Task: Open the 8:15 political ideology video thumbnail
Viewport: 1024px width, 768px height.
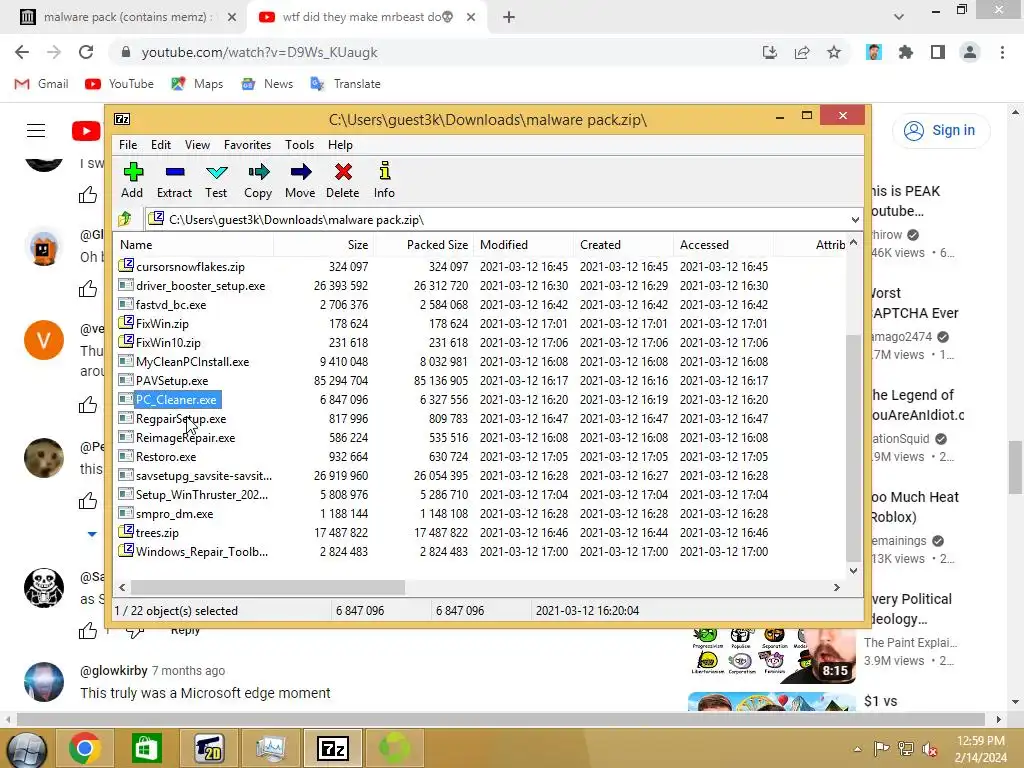Action: click(772, 656)
